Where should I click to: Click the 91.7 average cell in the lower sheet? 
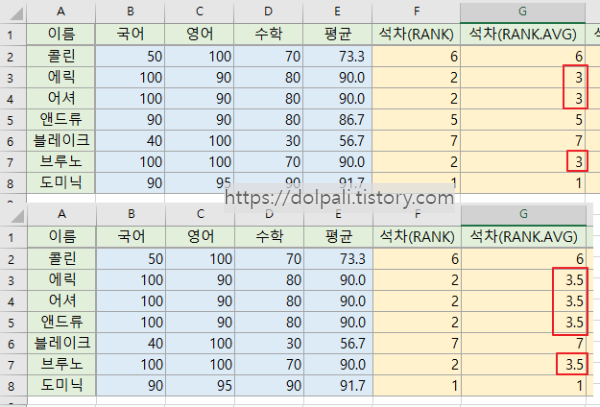tap(338, 386)
